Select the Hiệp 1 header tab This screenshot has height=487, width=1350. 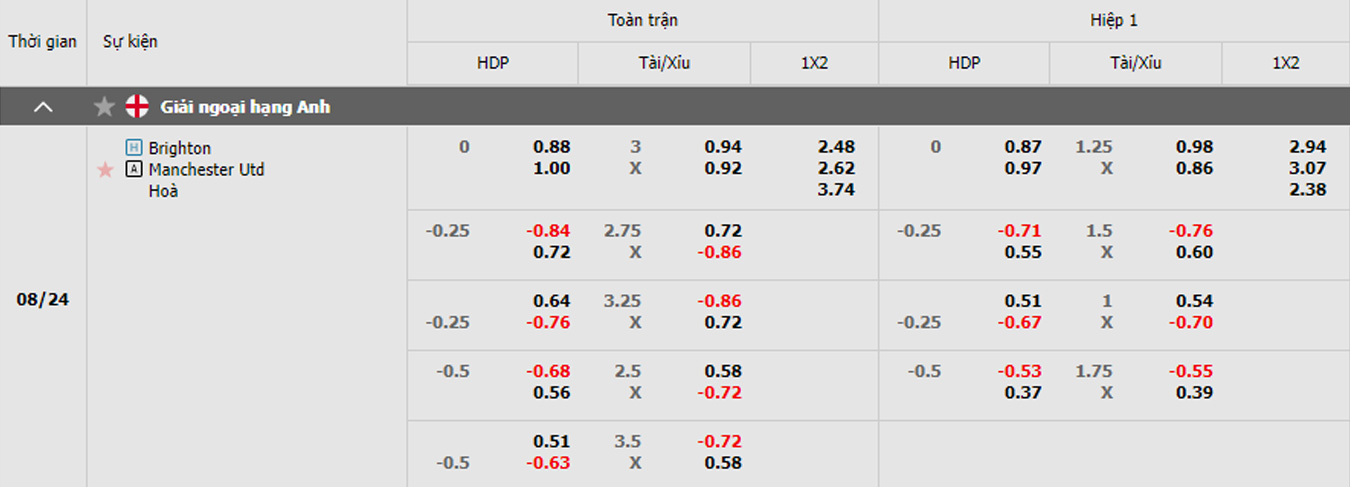[x=1114, y=20]
